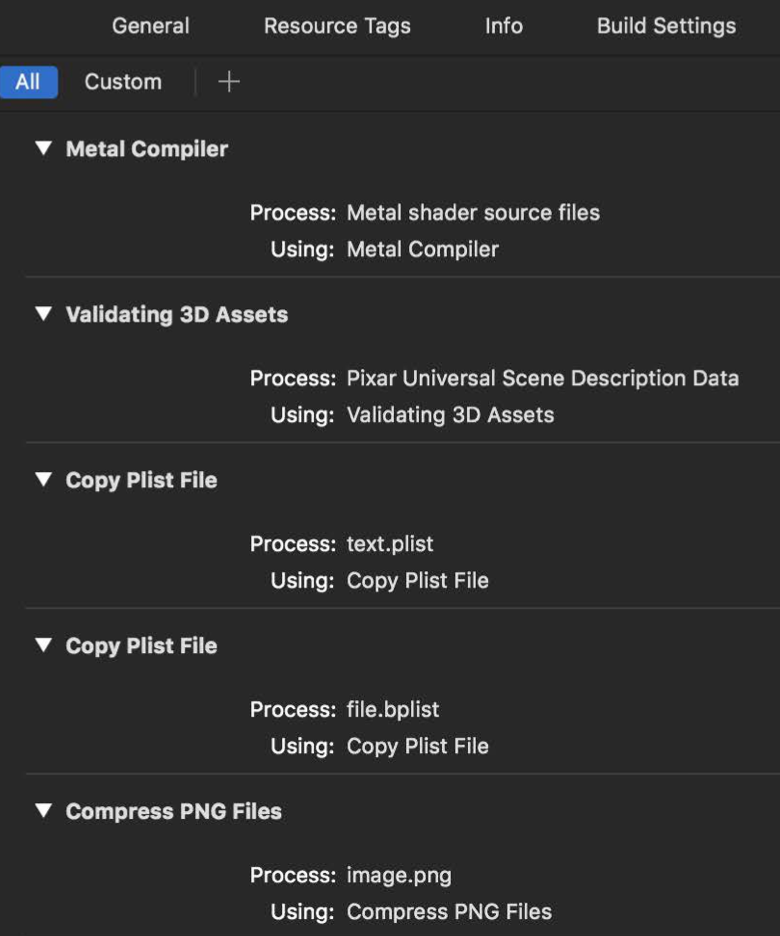
Task: Select the All filter for build rules
Action: coord(29,81)
